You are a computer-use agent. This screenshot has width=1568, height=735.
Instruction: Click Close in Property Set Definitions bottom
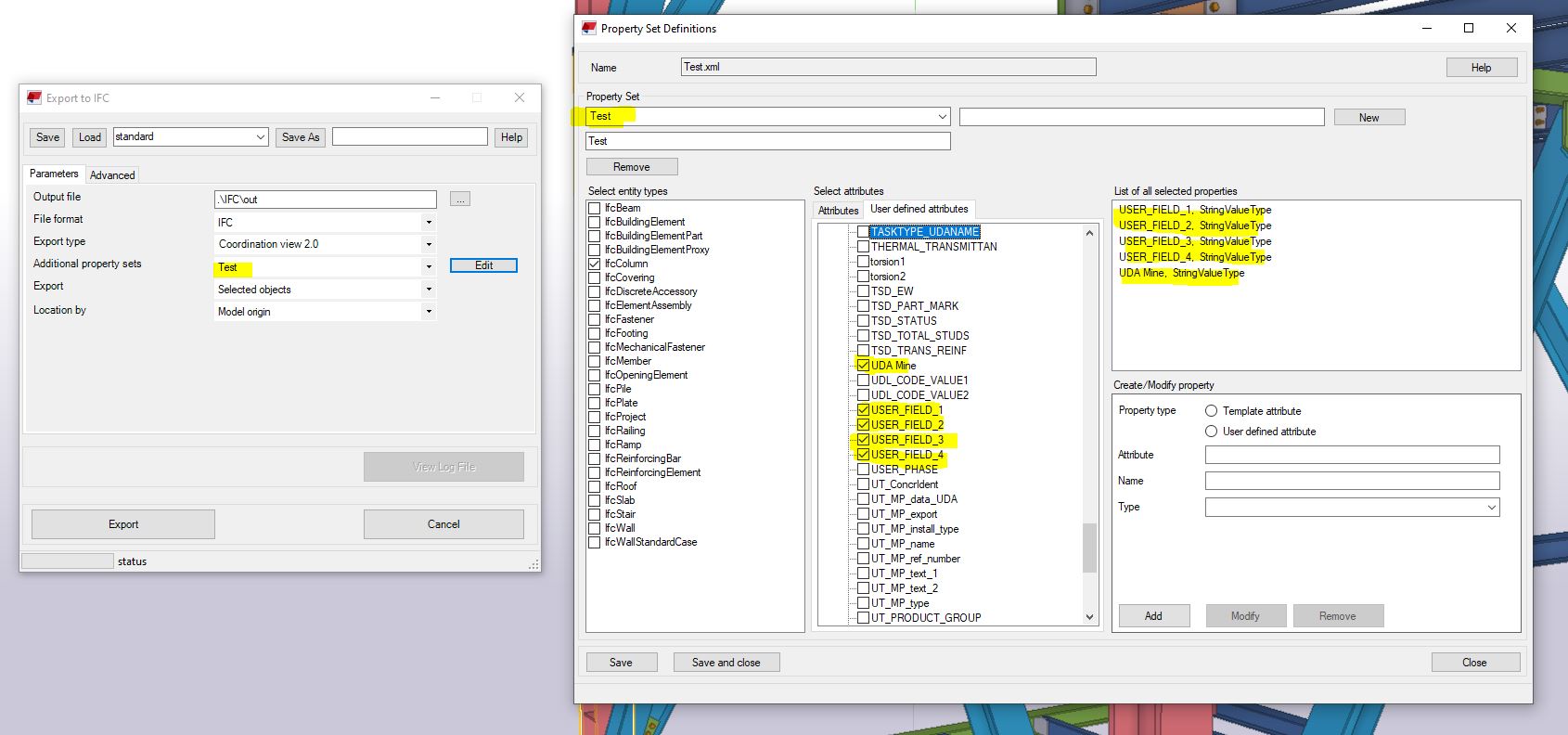point(1475,663)
